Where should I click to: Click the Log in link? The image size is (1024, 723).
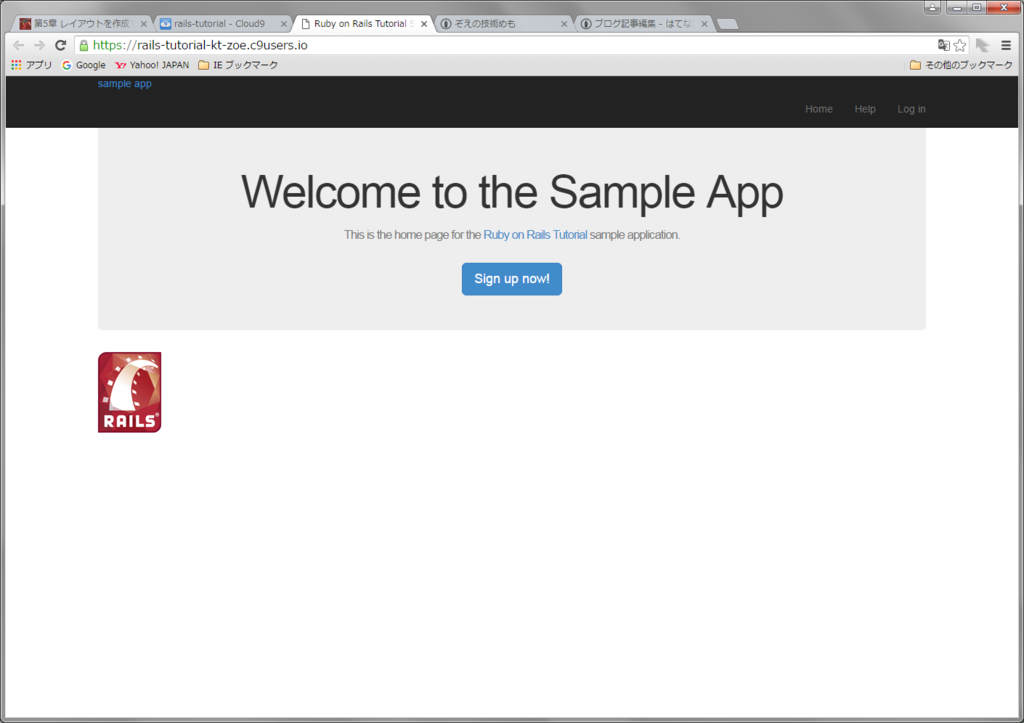tap(911, 109)
